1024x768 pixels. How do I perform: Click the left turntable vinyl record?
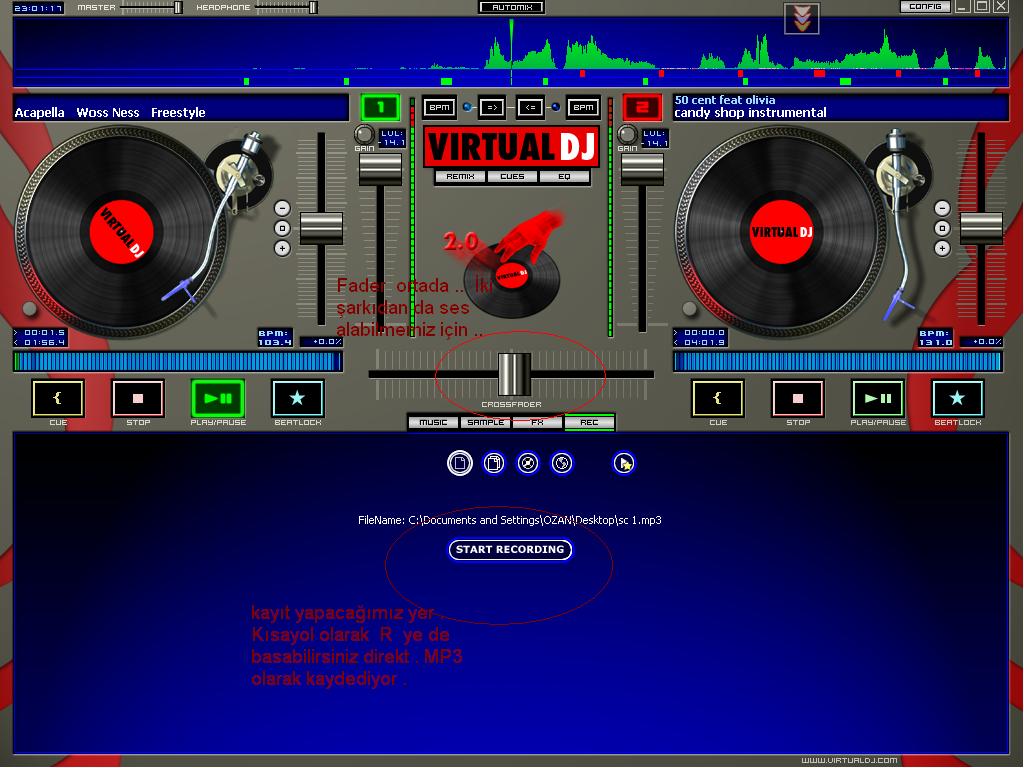(x=121, y=231)
